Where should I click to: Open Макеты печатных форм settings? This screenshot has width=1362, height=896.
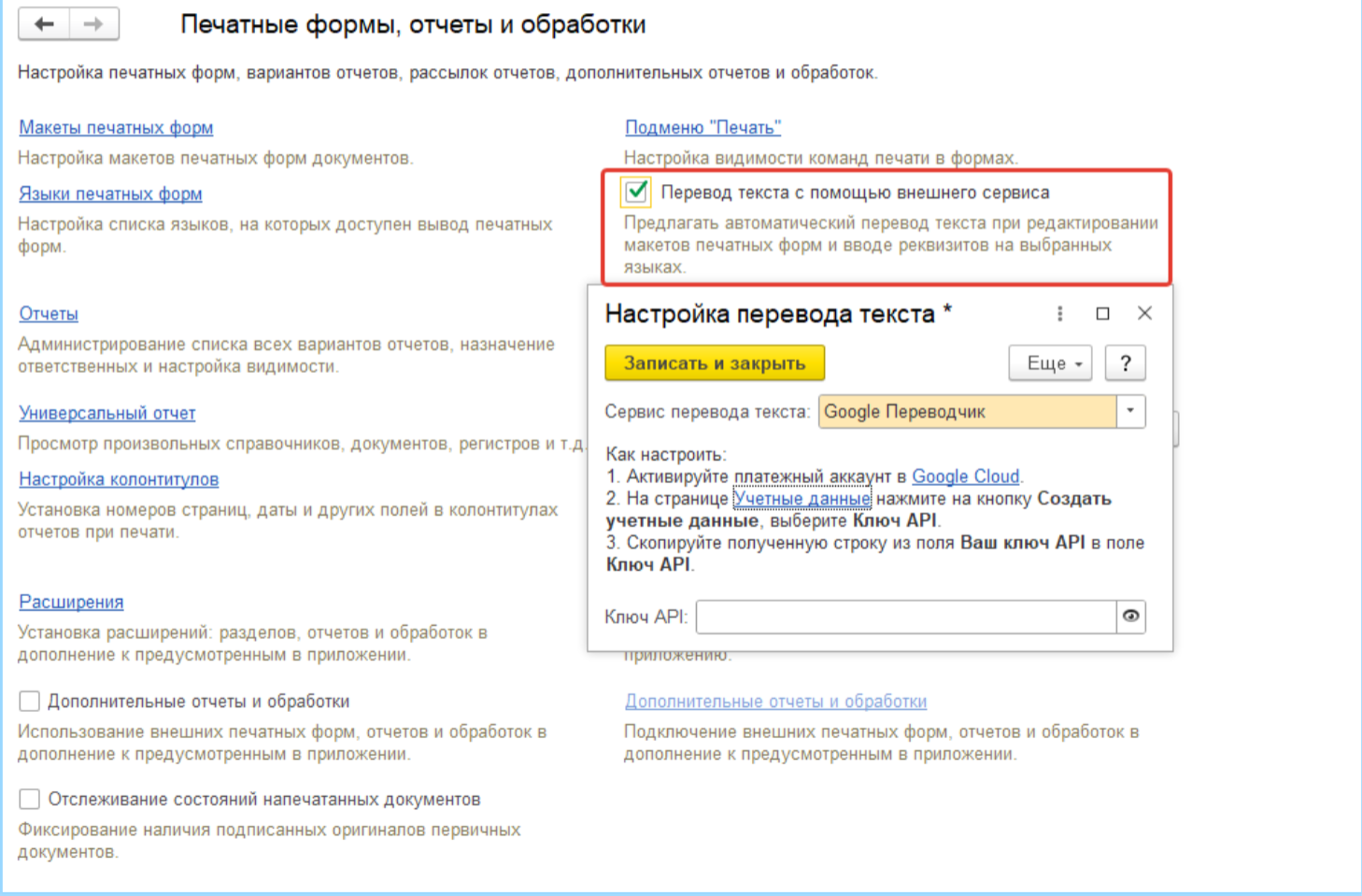[116, 128]
